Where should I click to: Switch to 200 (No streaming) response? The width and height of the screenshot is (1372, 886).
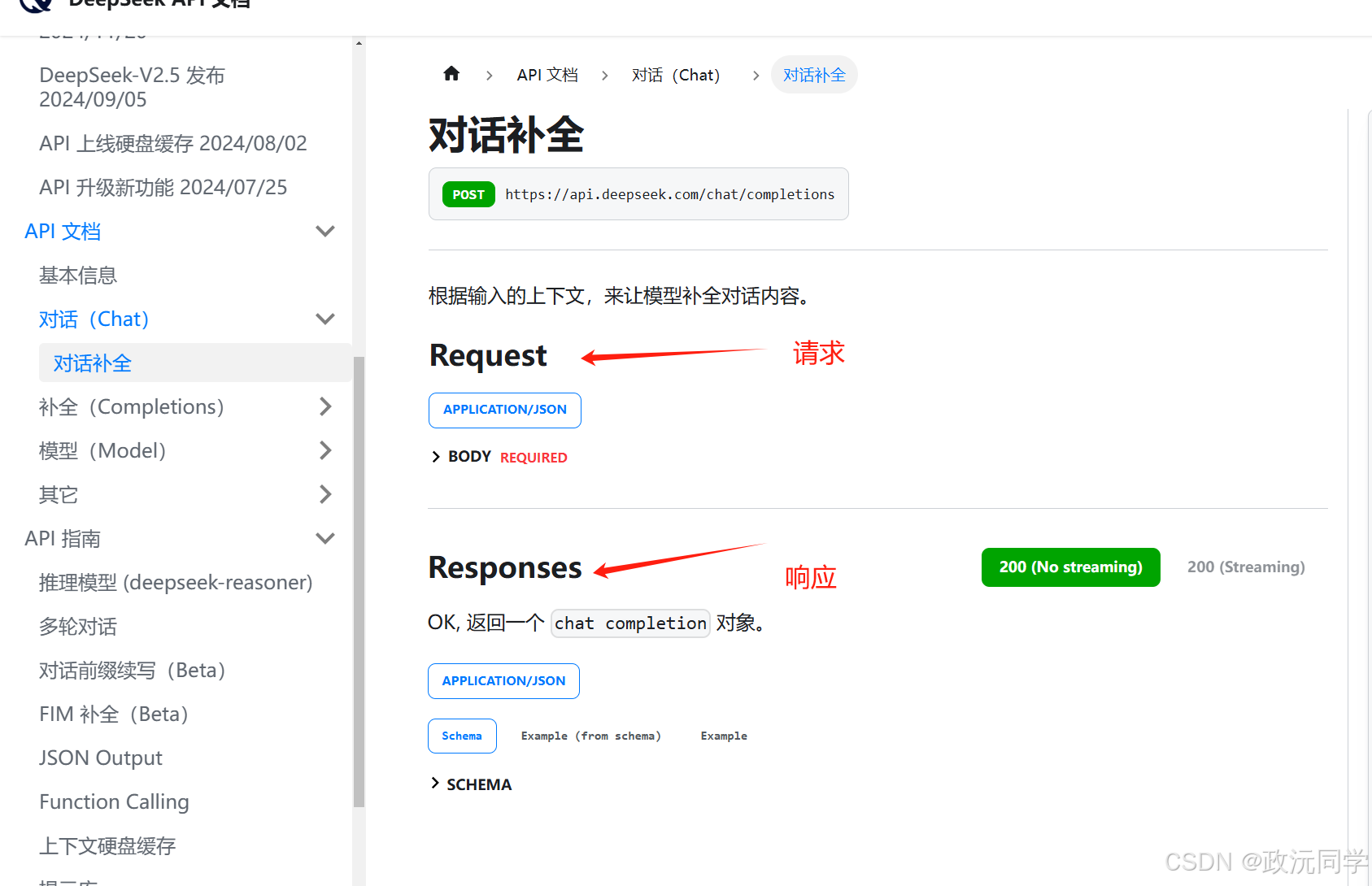pos(1071,567)
